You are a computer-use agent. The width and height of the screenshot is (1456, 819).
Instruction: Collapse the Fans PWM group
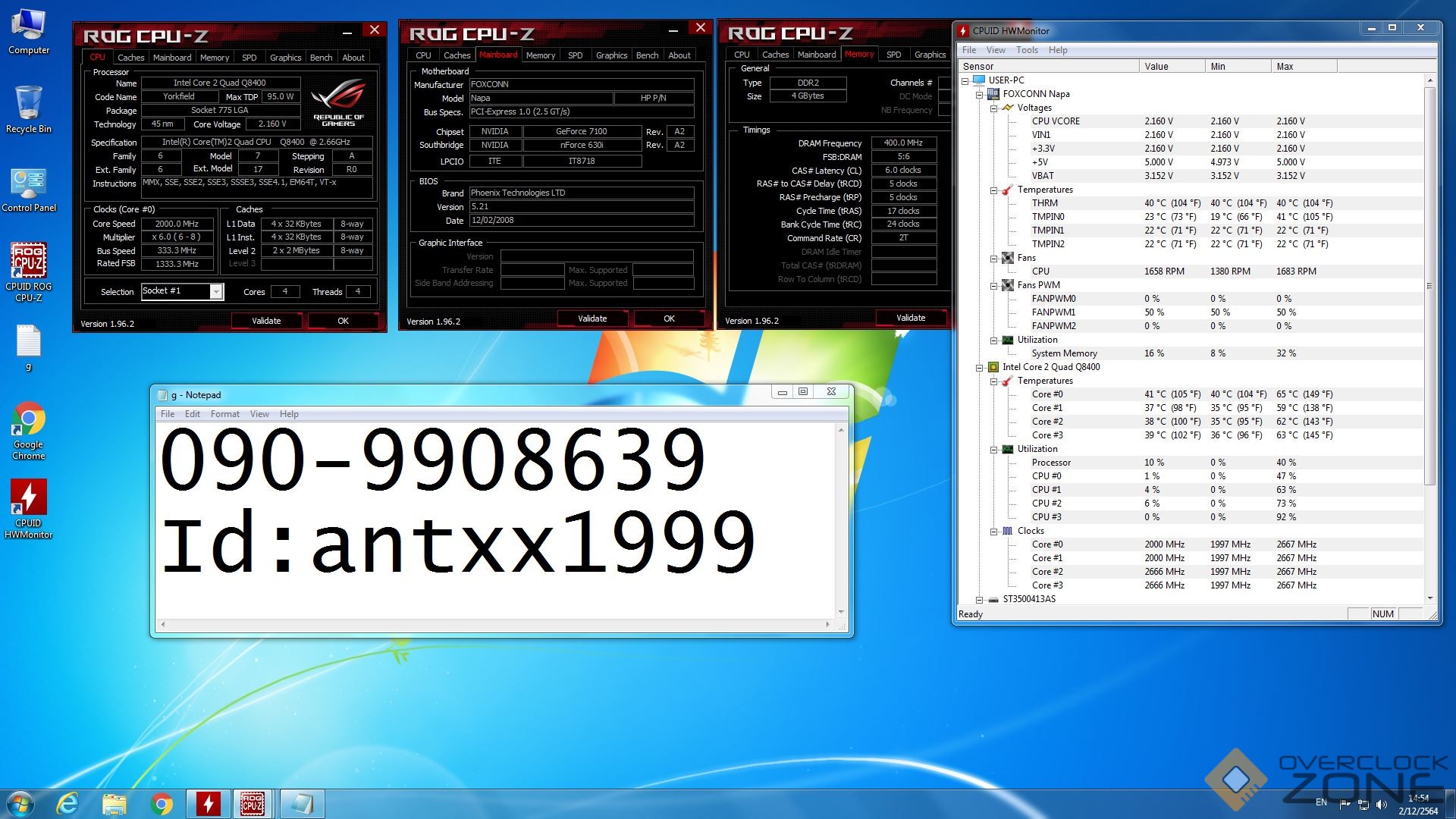tap(994, 285)
